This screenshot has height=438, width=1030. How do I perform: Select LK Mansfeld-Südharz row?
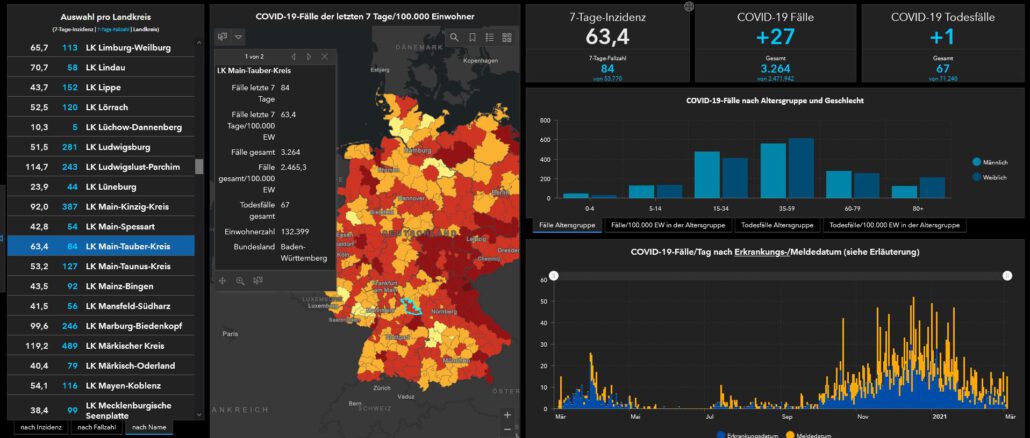[x=101, y=306]
